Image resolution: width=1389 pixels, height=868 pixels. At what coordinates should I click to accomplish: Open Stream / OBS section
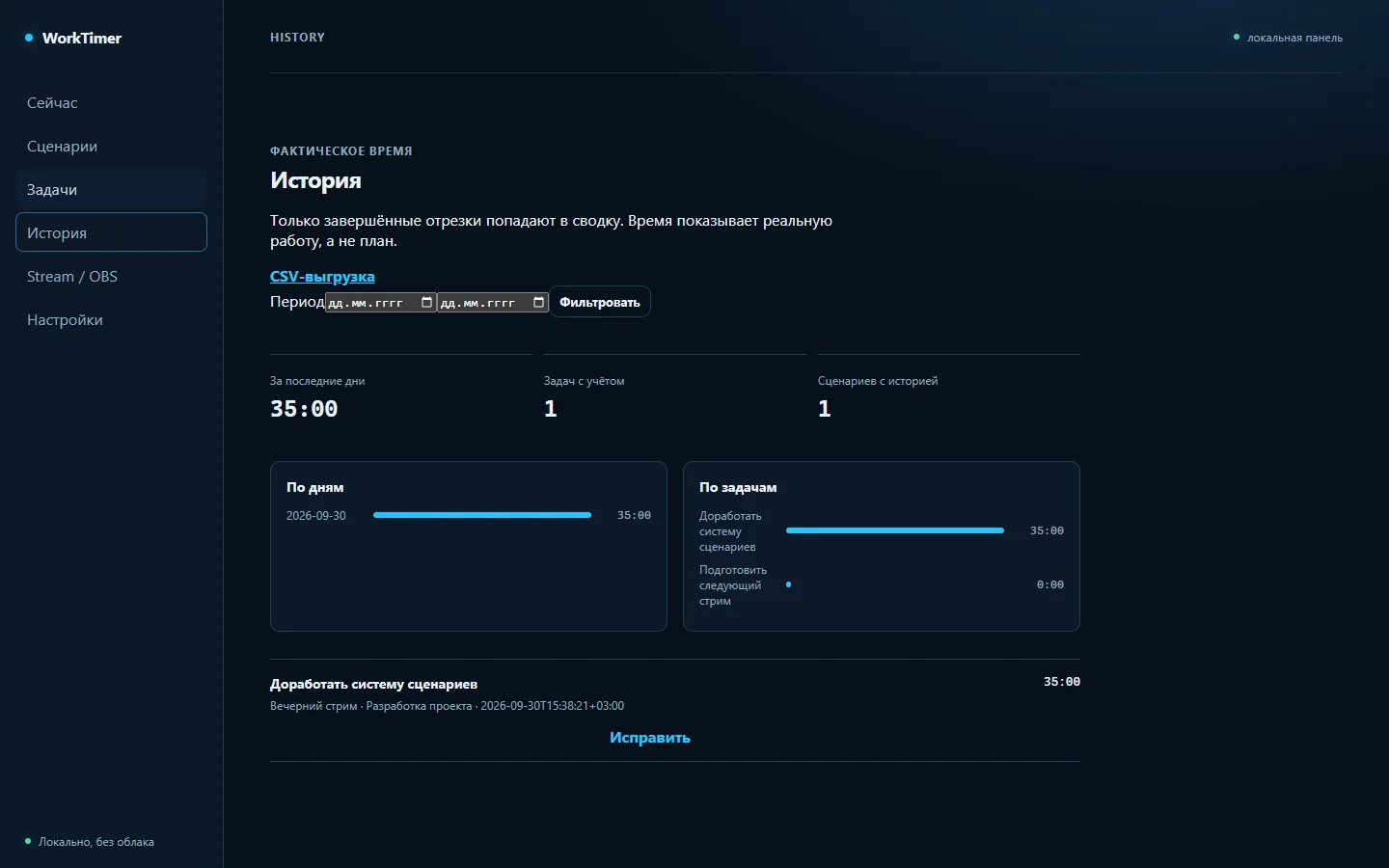coord(111,276)
